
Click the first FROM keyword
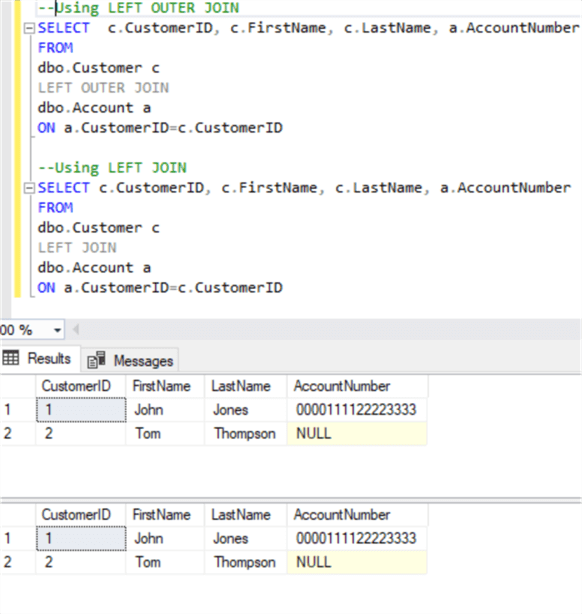pyautogui.click(x=55, y=48)
